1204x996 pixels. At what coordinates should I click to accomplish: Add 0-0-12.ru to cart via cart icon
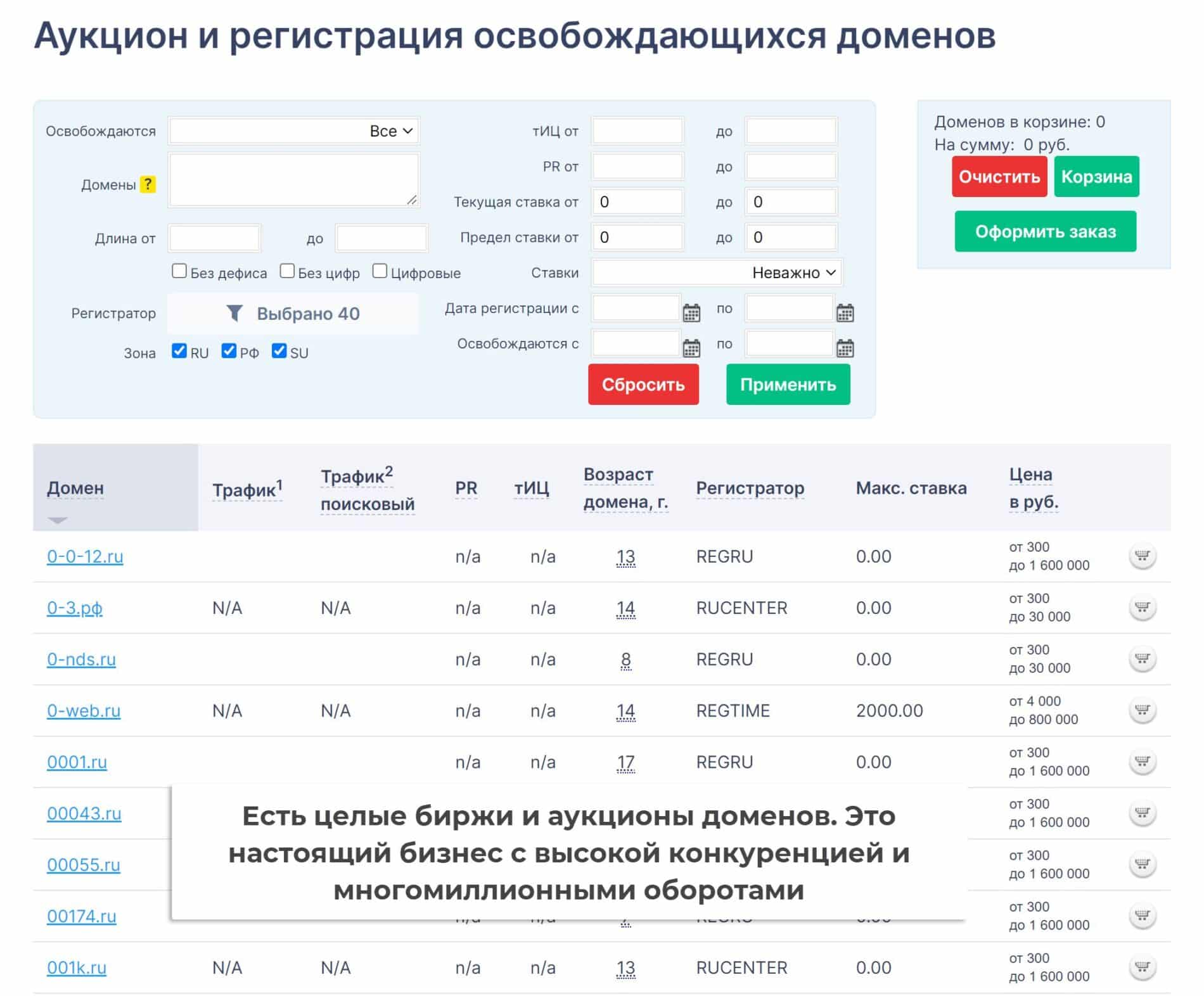coord(1142,556)
